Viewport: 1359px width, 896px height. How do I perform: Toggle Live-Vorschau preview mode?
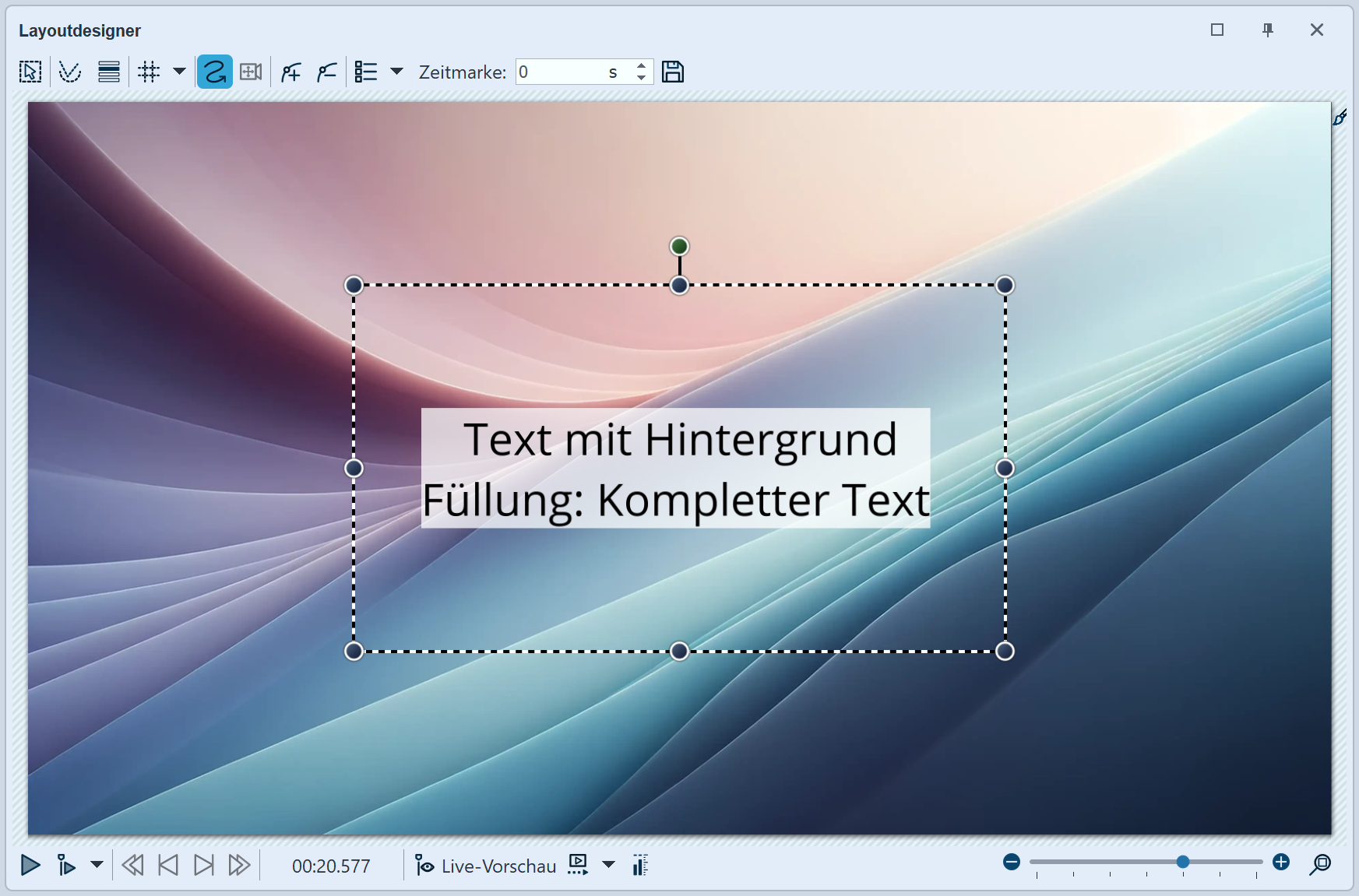pos(485,865)
